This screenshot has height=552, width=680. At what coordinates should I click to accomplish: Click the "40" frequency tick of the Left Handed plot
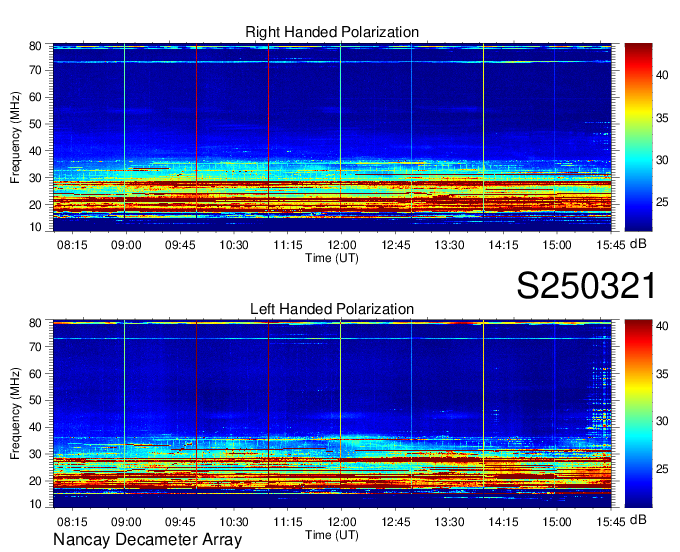point(35,428)
